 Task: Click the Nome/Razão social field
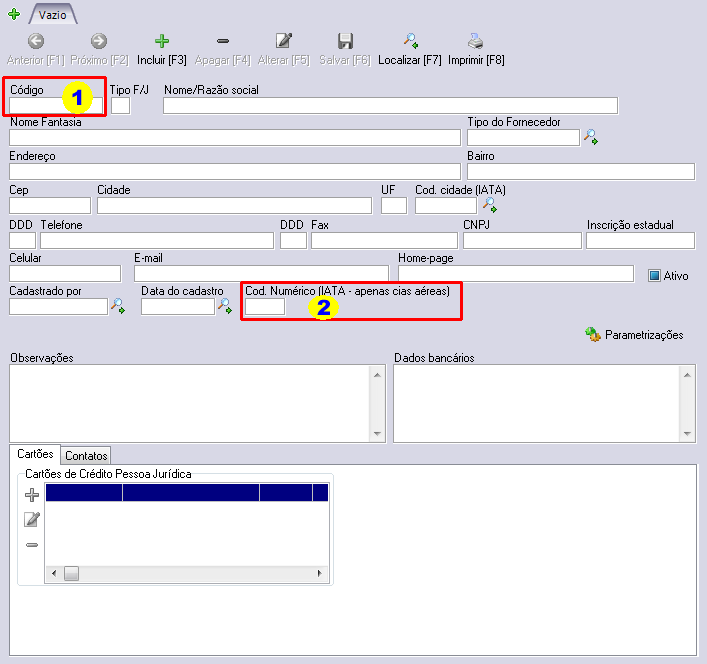pos(390,105)
